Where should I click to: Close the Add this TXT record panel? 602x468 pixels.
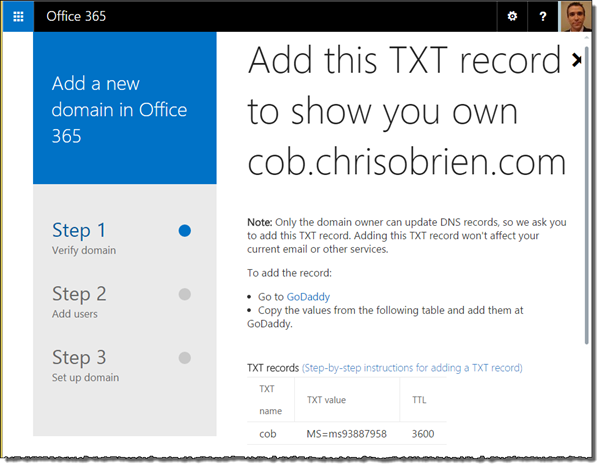pyautogui.click(x=577, y=60)
